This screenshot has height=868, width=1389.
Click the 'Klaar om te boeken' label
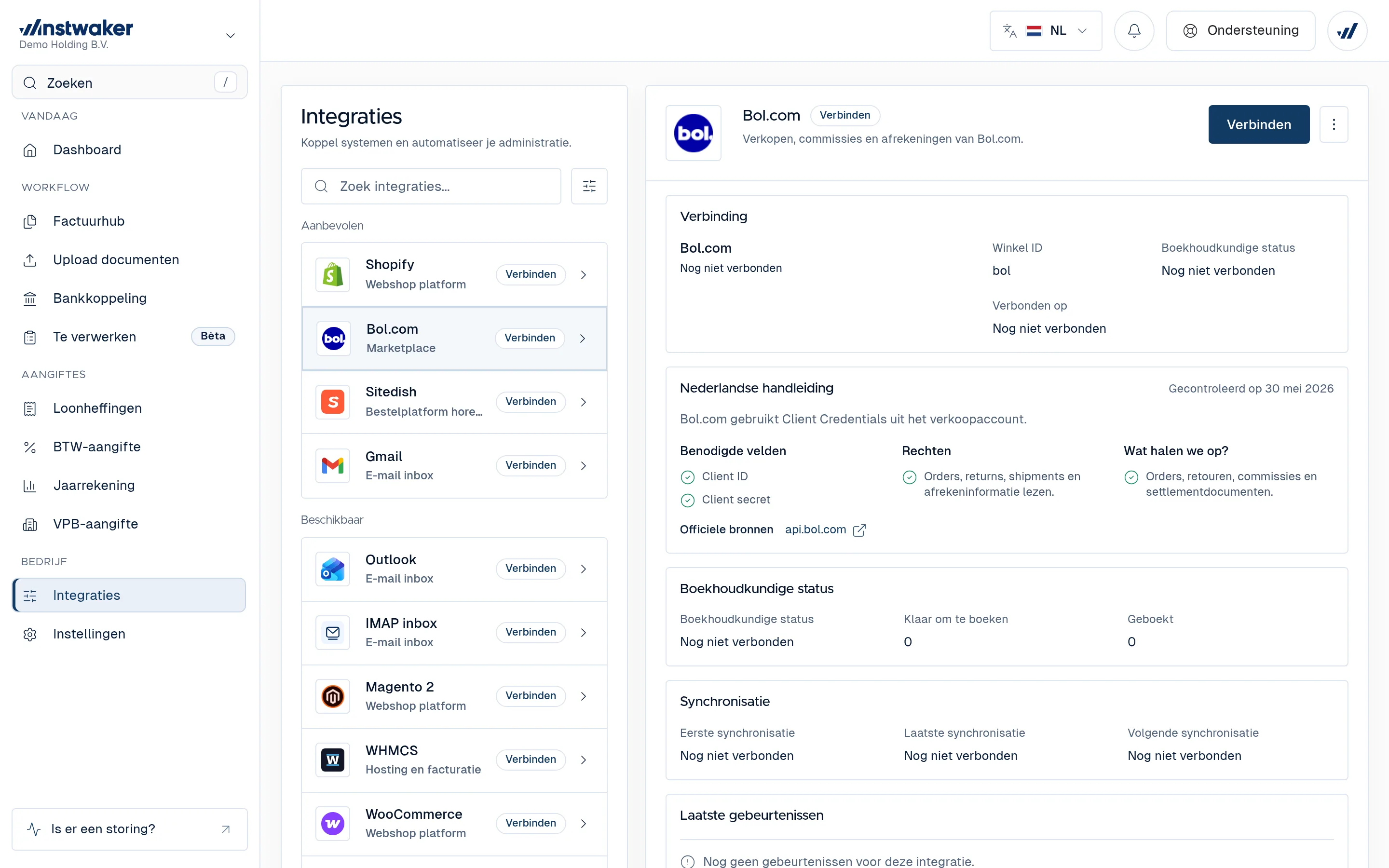955,619
